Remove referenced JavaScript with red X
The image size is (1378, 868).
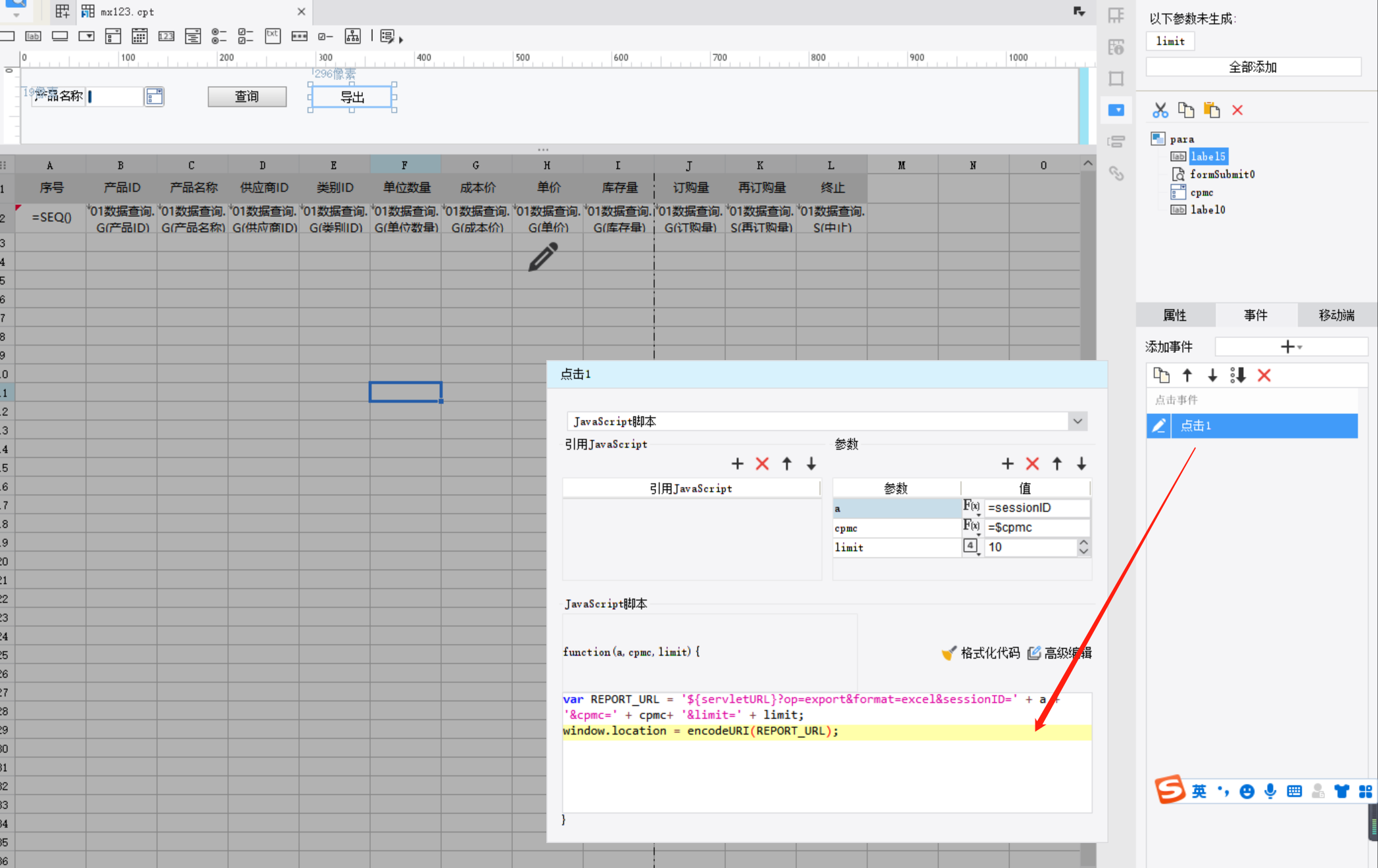coord(763,464)
